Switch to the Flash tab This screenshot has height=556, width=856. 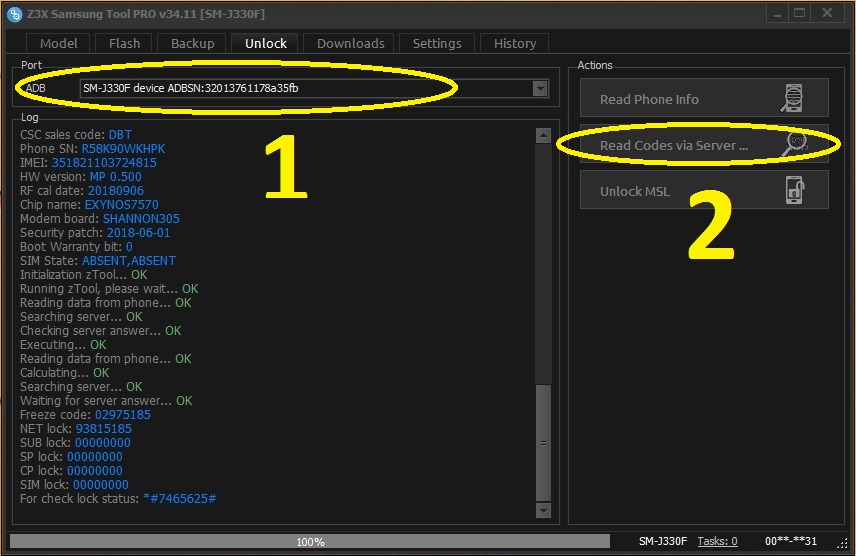124,43
